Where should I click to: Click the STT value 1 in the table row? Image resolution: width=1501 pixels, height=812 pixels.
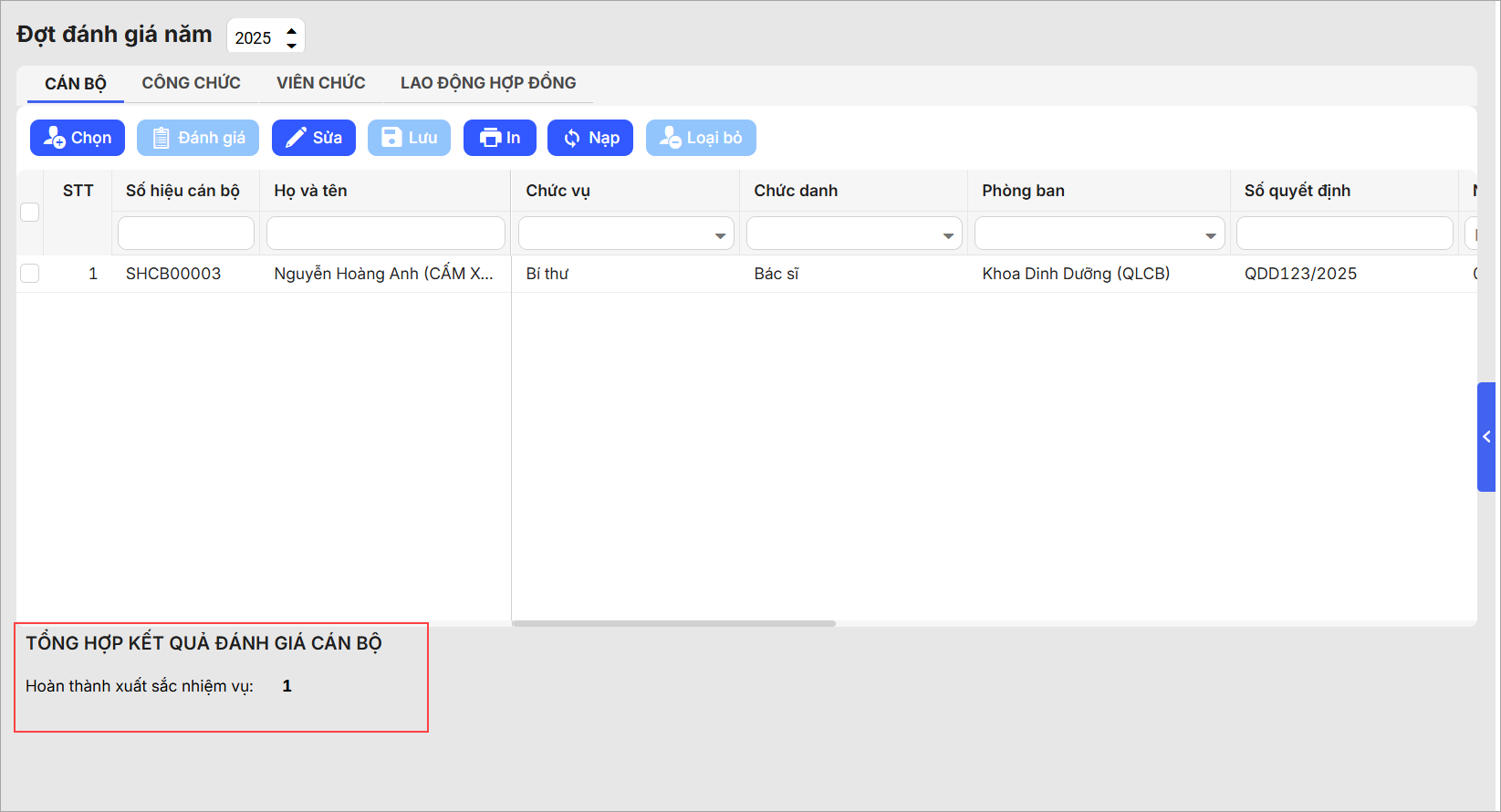tap(93, 274)
